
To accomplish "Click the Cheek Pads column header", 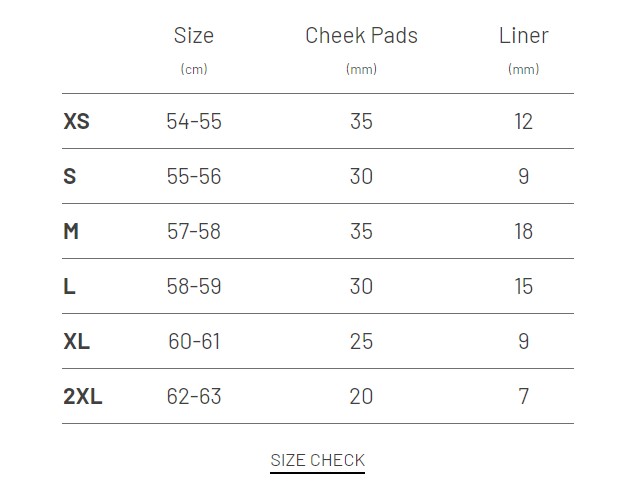I will pos(361,36).
